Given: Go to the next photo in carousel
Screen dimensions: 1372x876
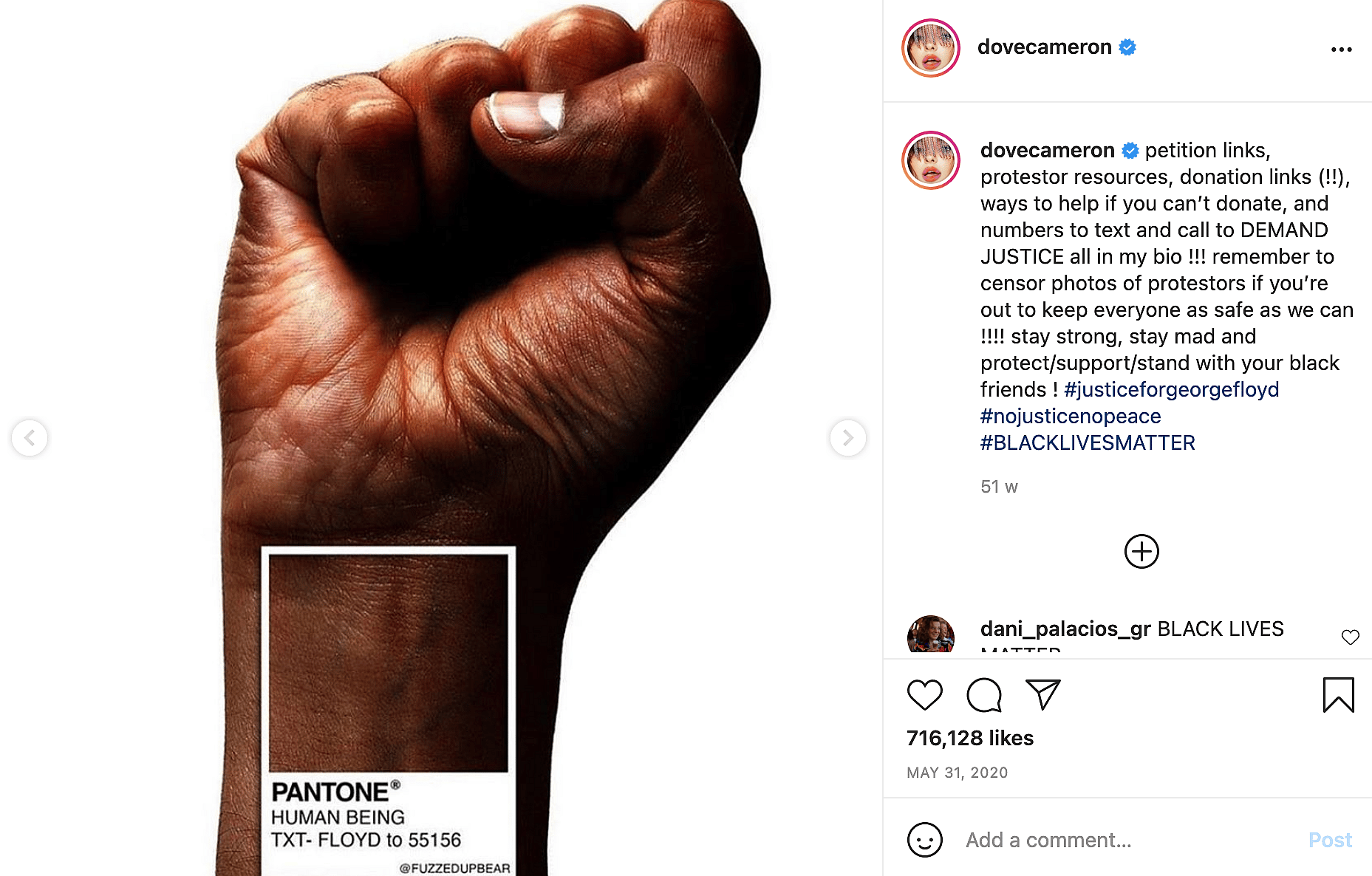Looking at the screenshot, I should (848, 438).
